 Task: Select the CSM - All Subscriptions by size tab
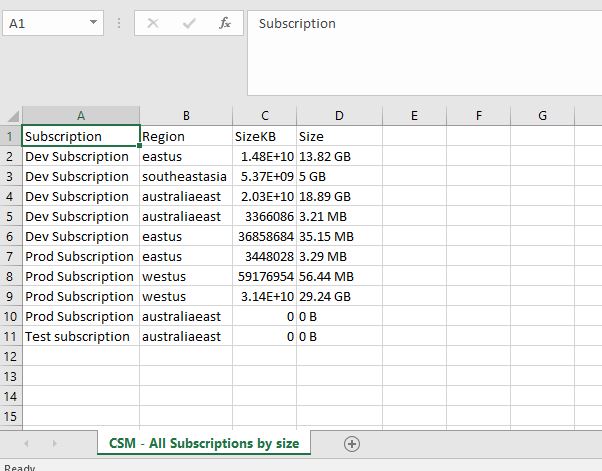click(204, 443)
